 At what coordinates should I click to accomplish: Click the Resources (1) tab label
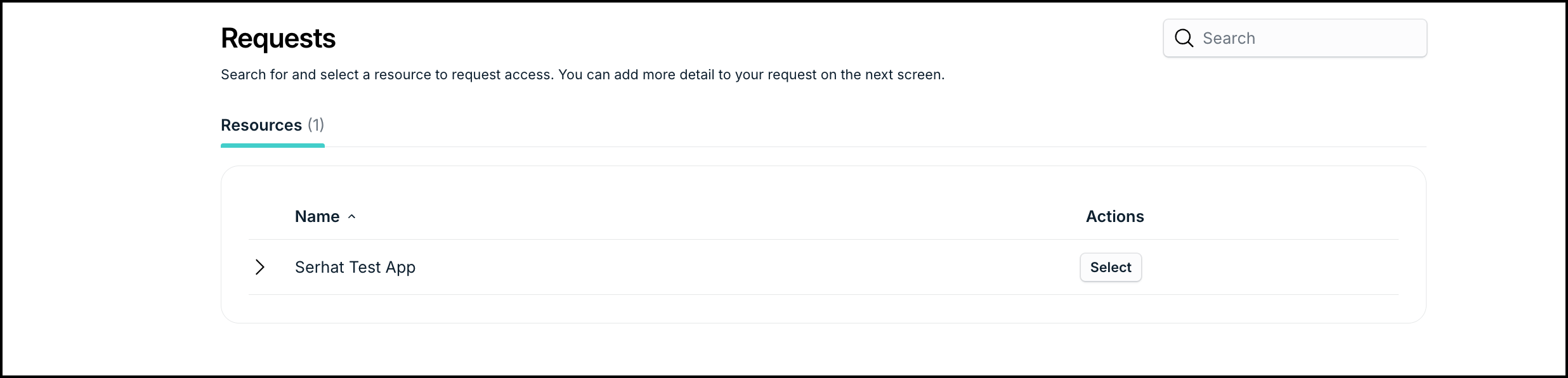272,125
